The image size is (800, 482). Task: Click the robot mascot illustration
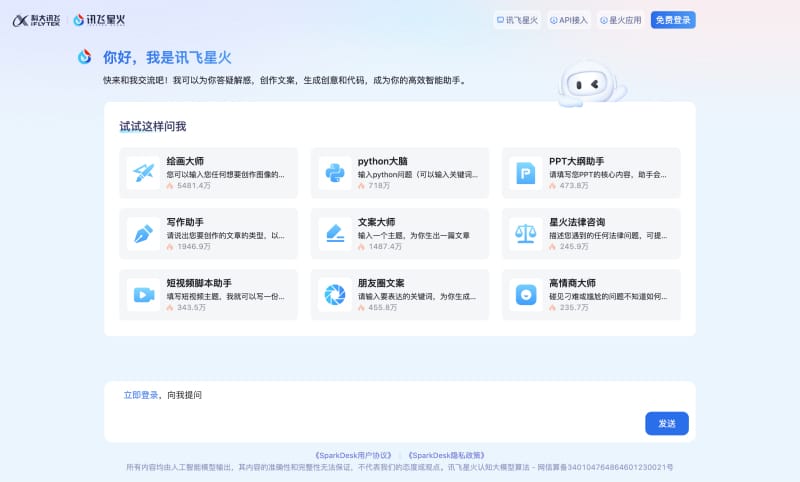591,85
